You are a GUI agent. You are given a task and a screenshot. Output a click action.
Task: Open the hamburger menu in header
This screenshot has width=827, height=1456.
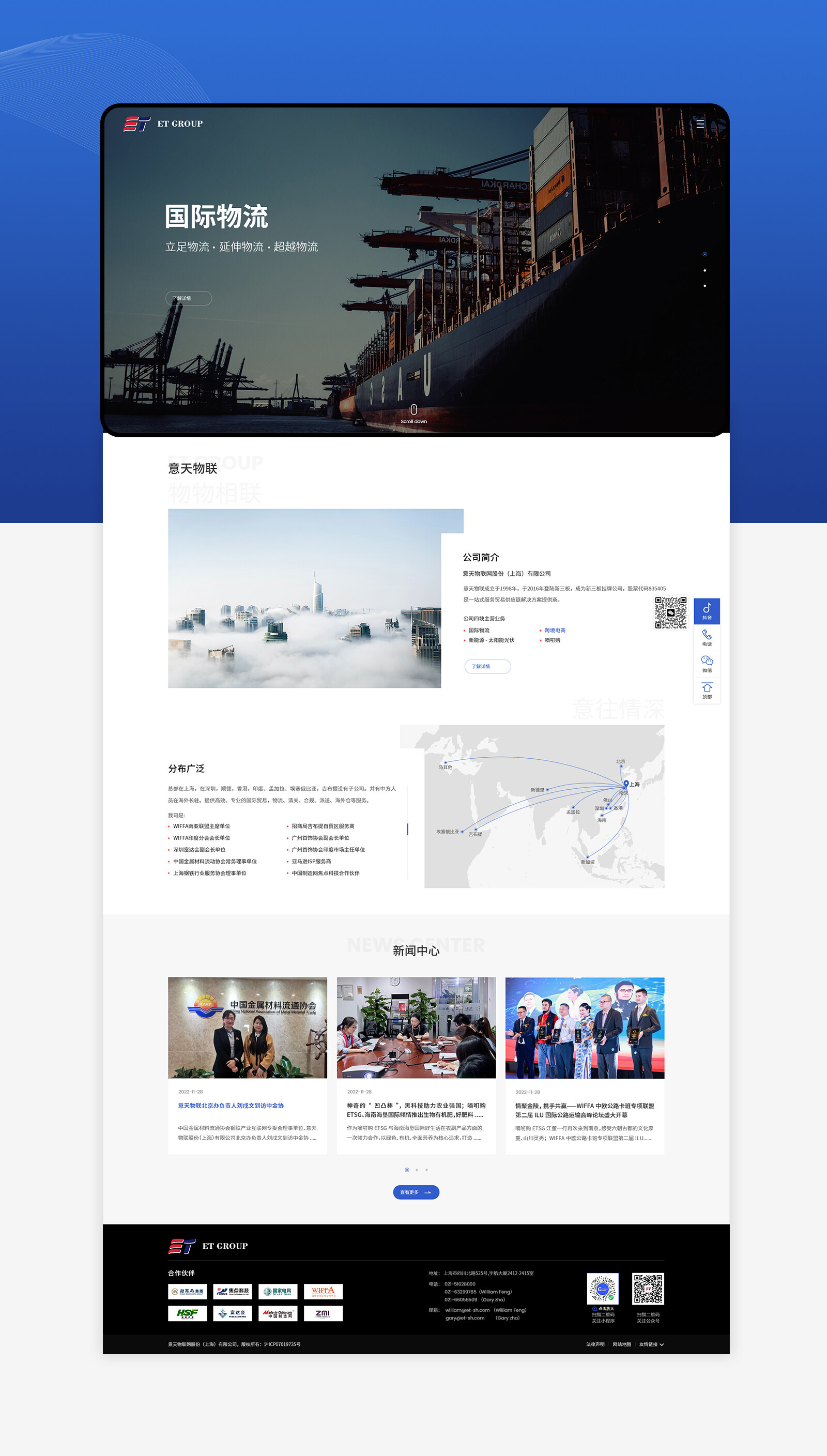tap(700, 123)
